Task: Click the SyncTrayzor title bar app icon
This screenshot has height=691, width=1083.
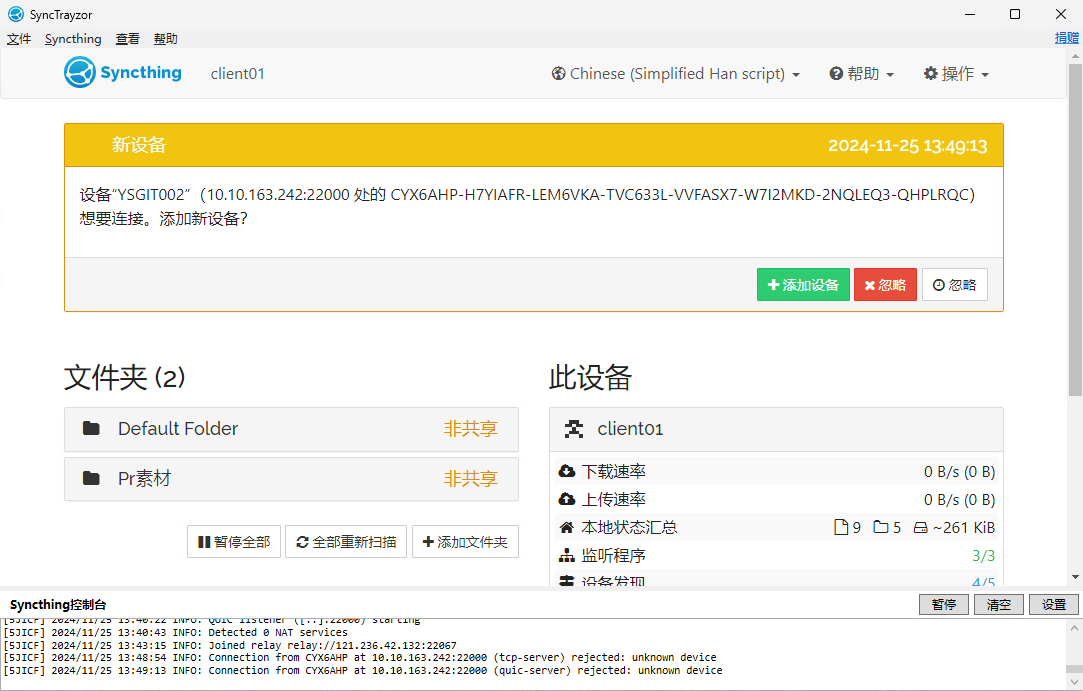Action: [15, 14]
